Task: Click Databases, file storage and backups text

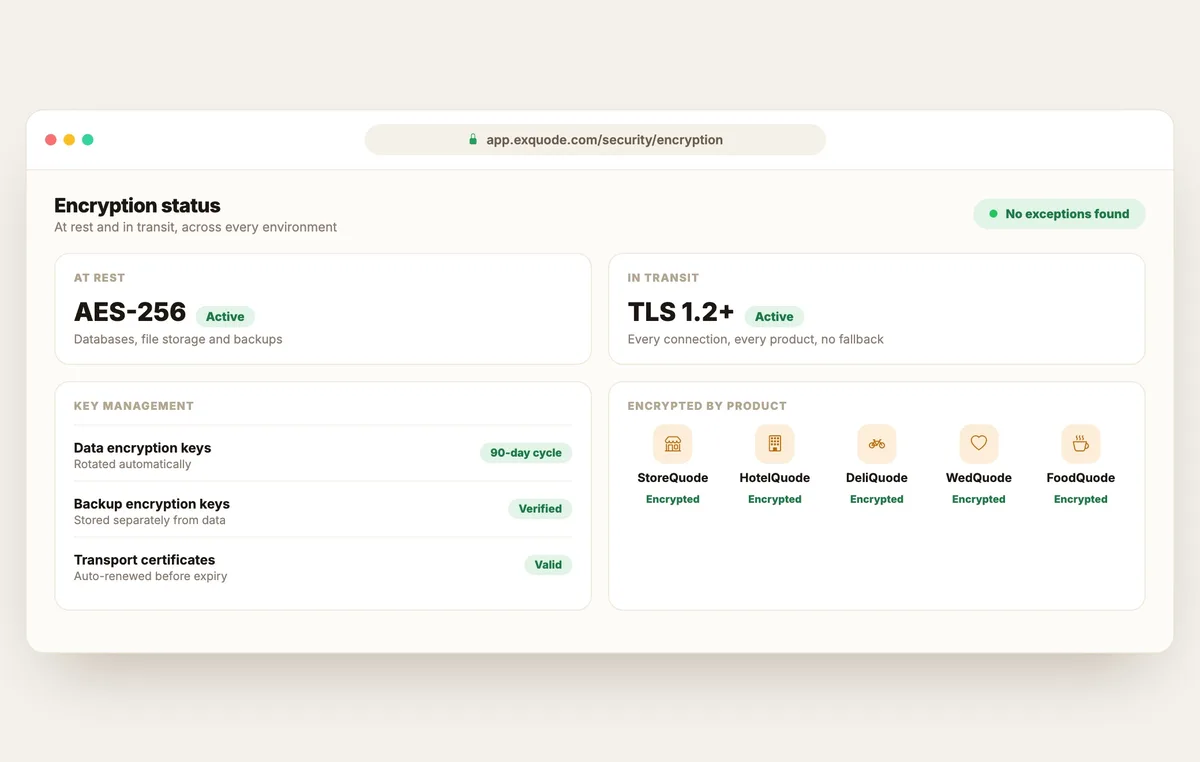Action: (x=178, y=339)
